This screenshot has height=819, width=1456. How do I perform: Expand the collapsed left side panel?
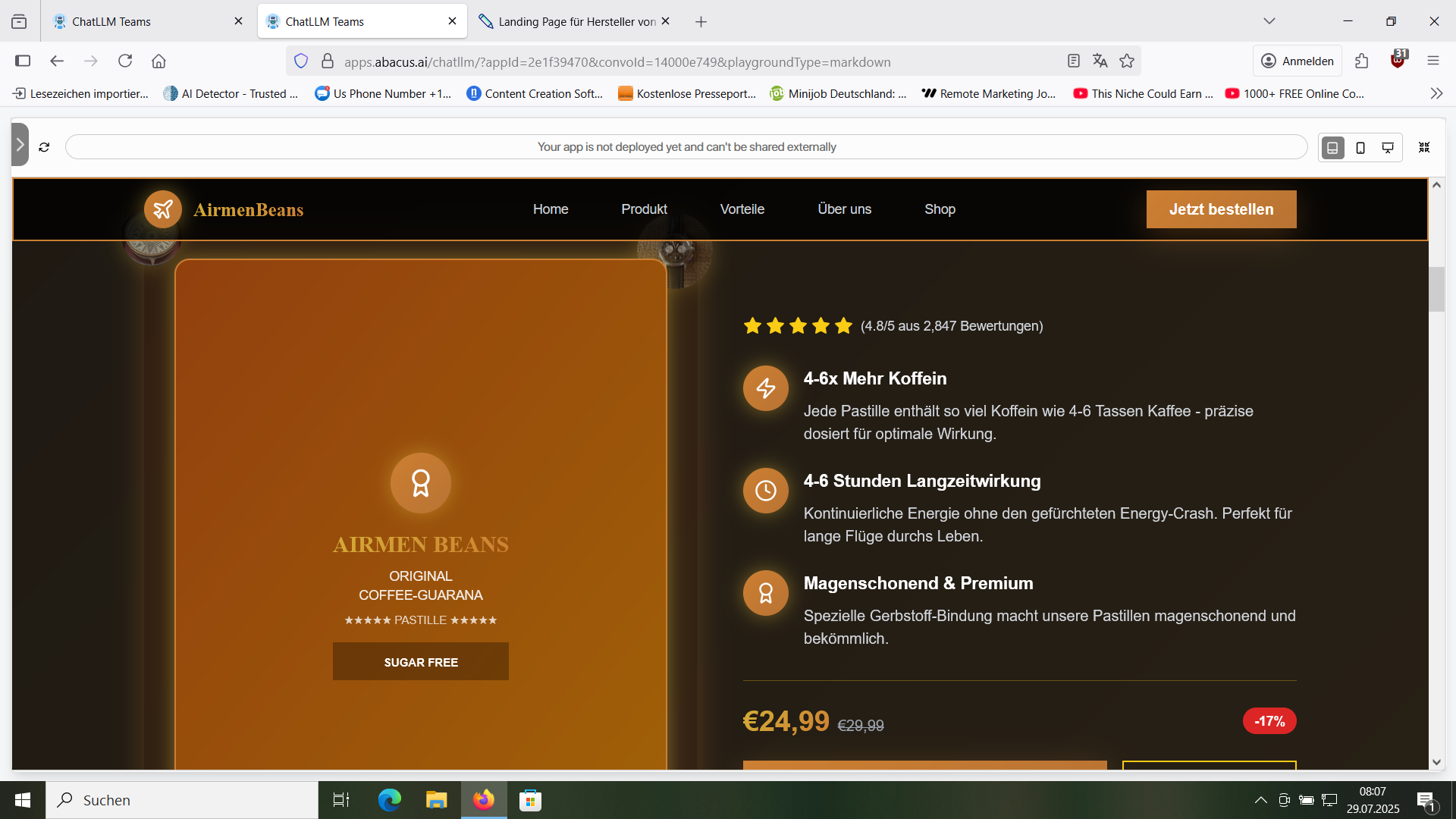pos(20,145)
